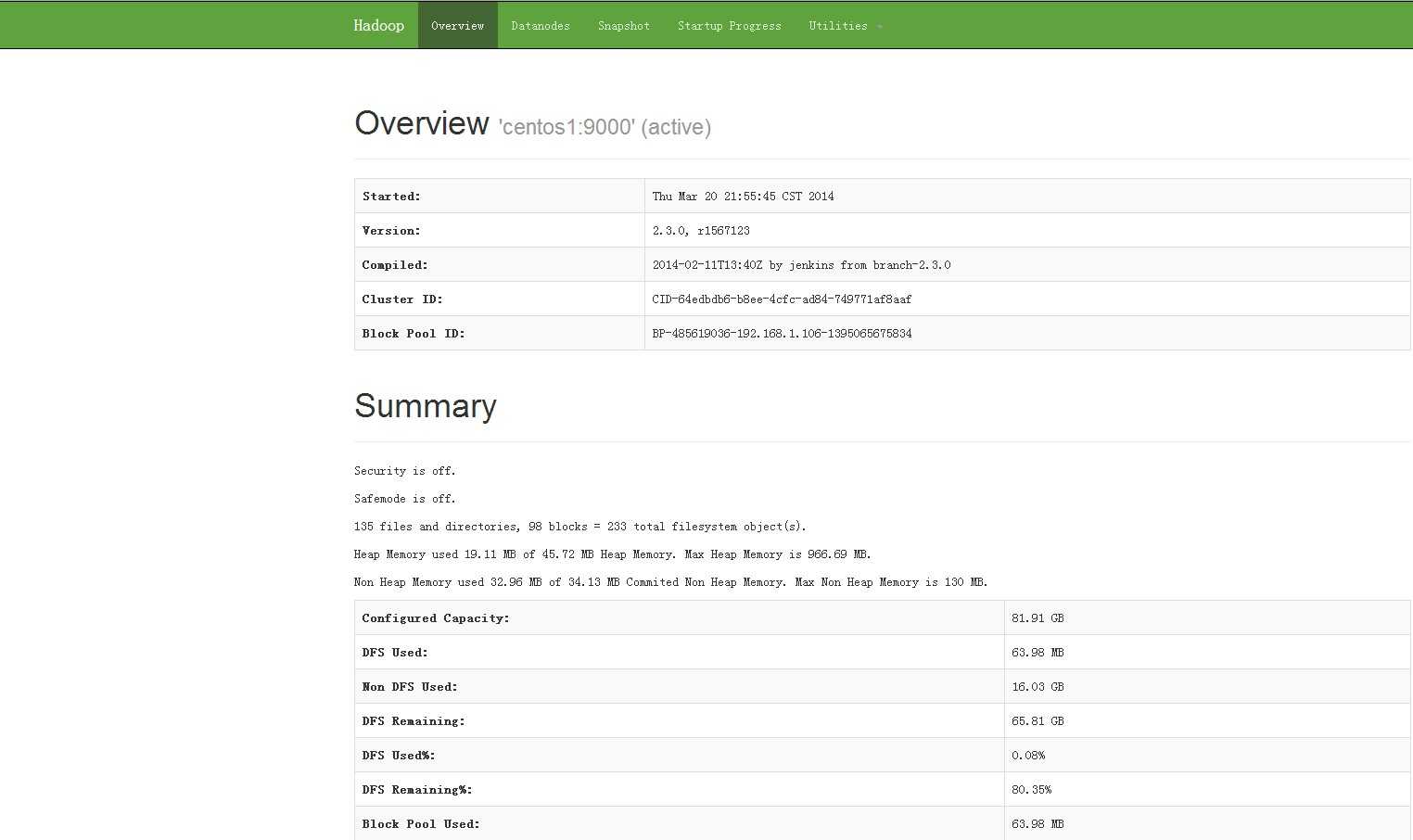Screen dimensions: 1413x840
Task: Click the Compiled: label cell
Action: (x=500, y=264)
